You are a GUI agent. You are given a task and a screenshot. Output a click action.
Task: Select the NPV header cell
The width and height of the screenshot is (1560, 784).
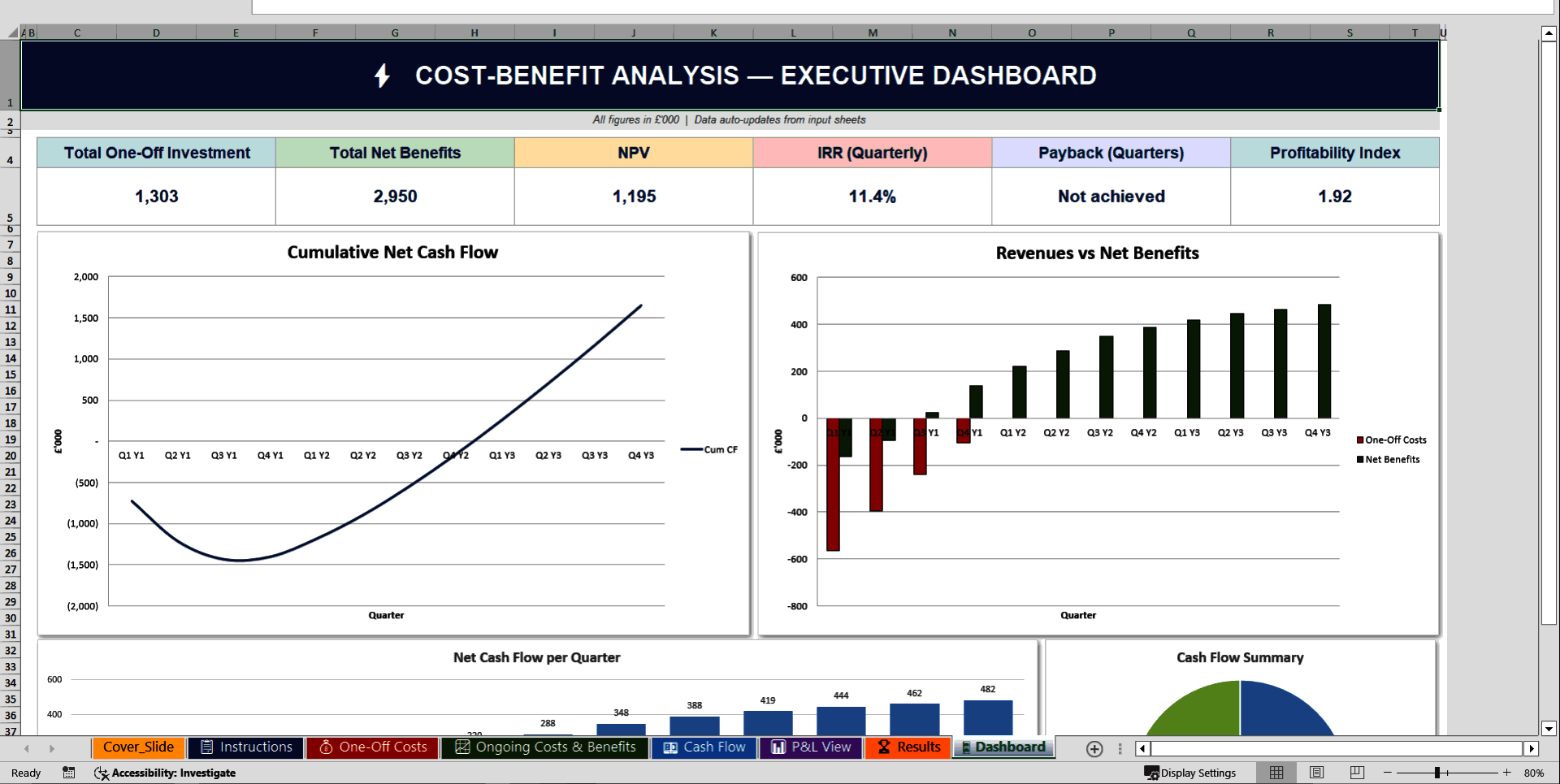(x=634, y=153)
